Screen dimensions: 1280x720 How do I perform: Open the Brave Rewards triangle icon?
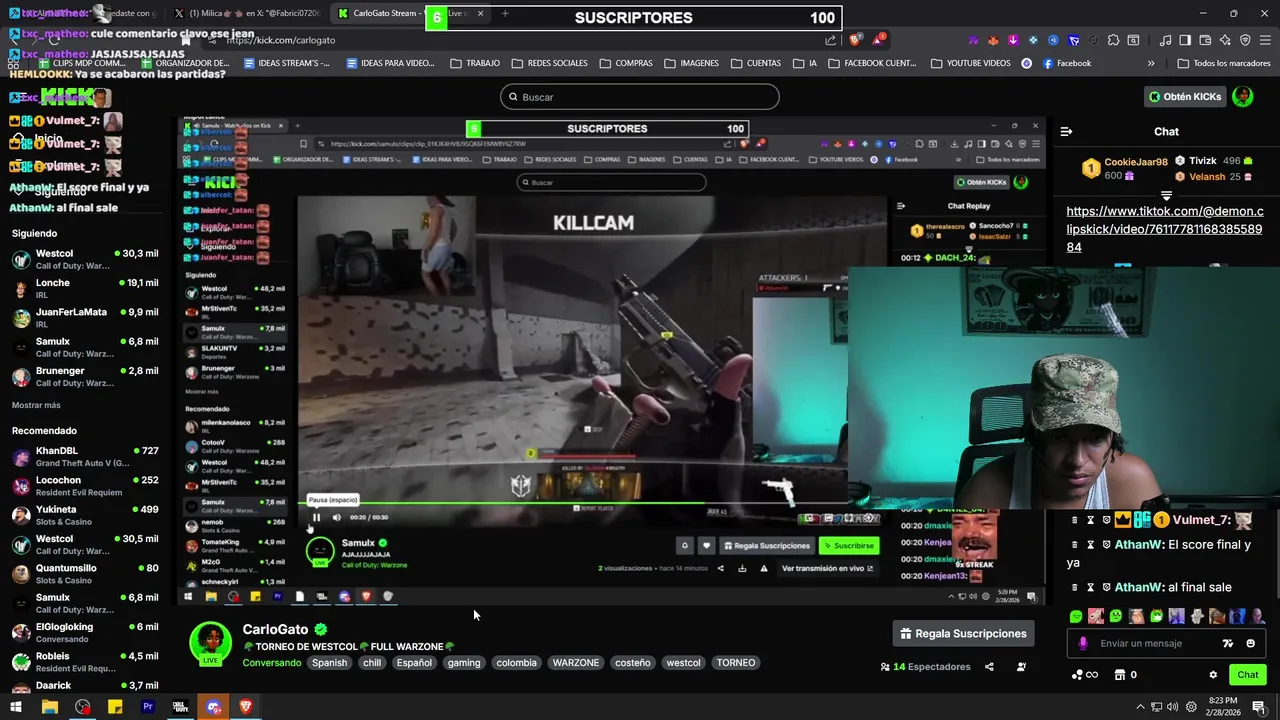pos(879,40)
